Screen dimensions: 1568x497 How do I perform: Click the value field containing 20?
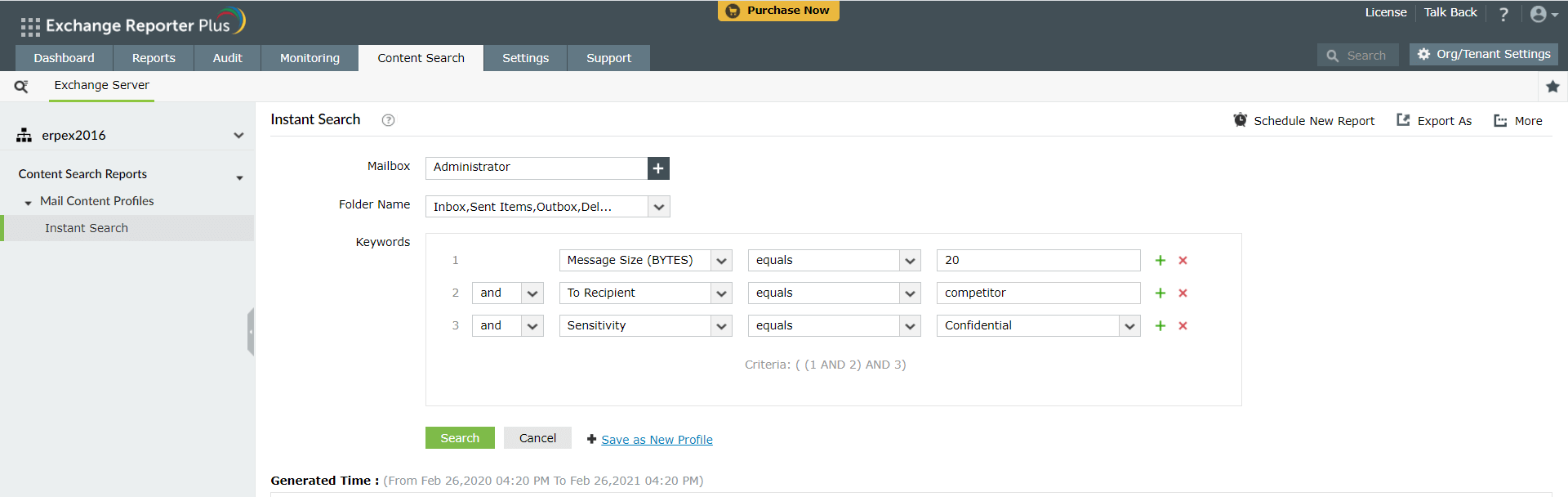pyautogui.click(x=1038, y=261)
